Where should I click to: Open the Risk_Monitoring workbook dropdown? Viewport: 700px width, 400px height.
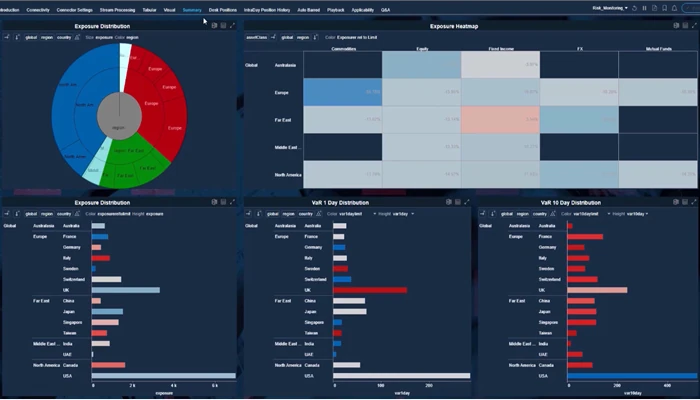tap(610, 8)
